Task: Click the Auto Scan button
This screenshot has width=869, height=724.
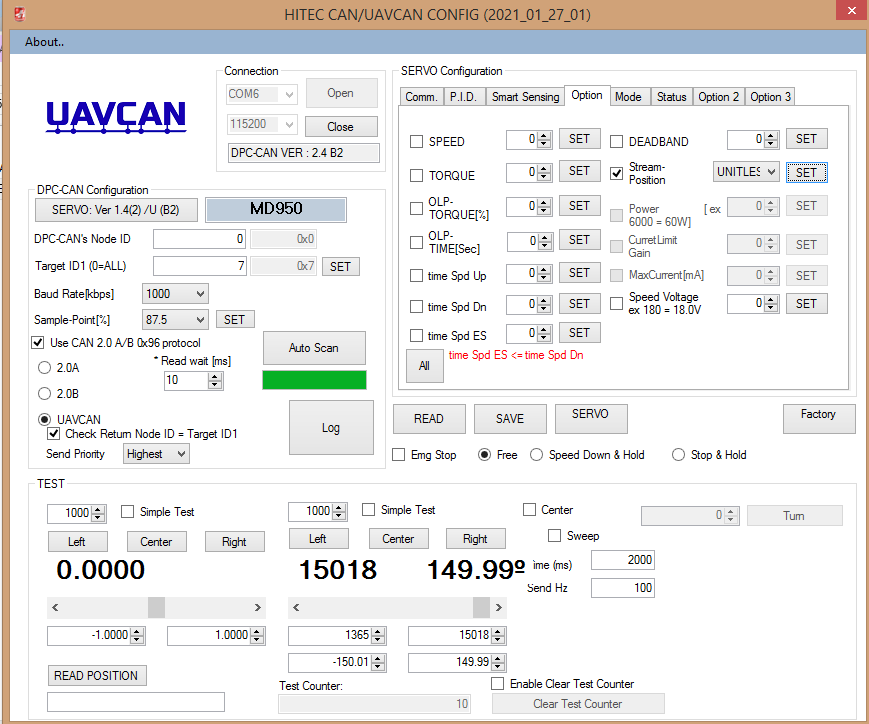Action: 314,348
